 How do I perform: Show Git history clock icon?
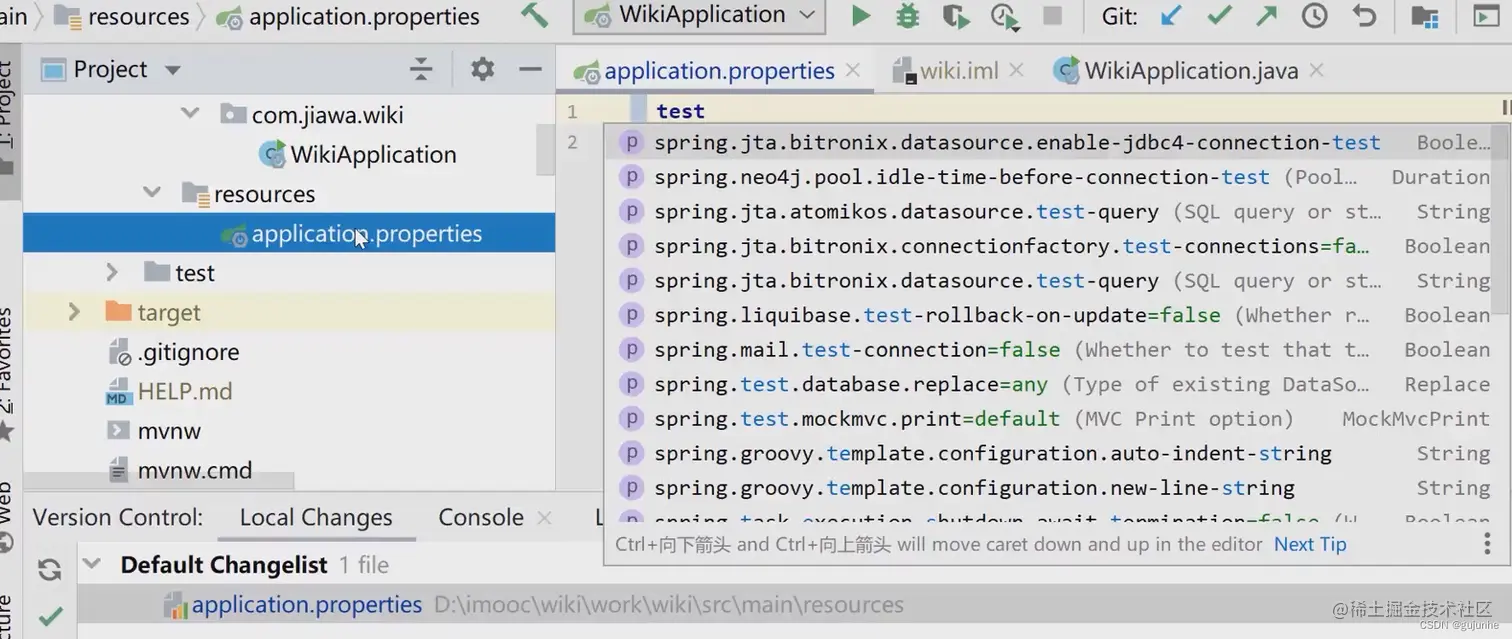click(1315, 16)
